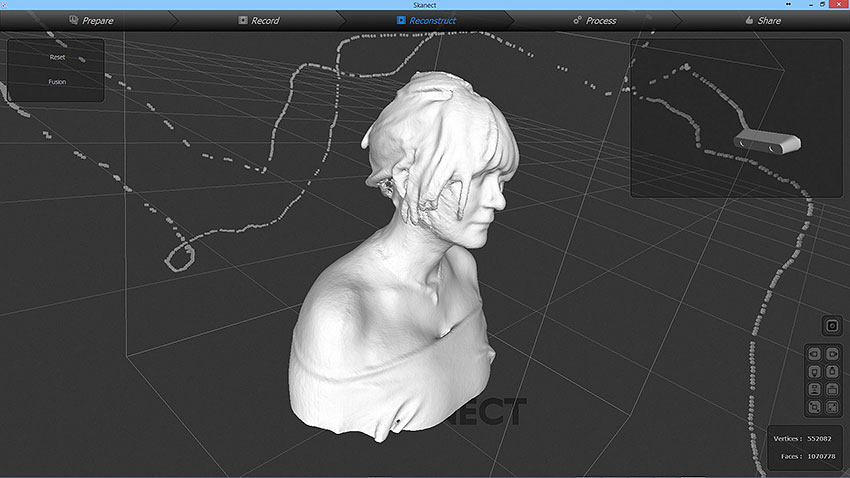The height and width of the screenshot is (478, 850).
Task: Choose the front person view icon
Action: (814, 389)
